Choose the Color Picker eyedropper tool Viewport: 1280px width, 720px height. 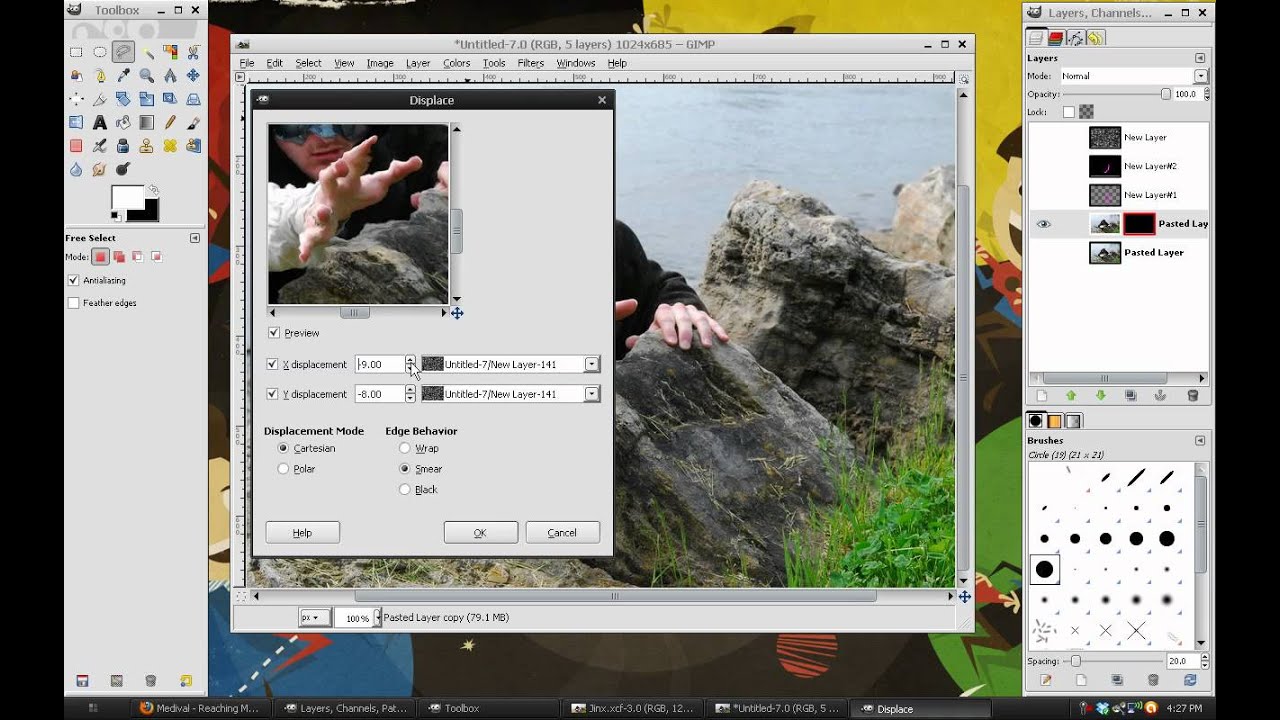123,75
